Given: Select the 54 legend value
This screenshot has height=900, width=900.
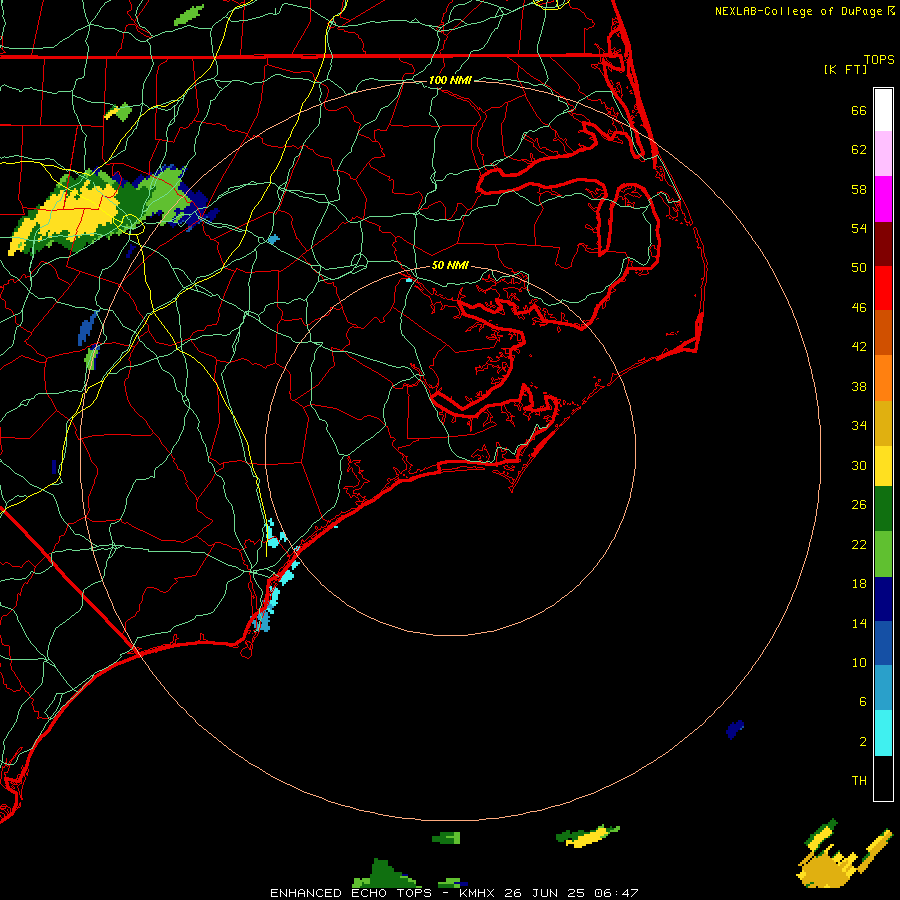Looking at the screenshot, I should [x=859, y=228].
